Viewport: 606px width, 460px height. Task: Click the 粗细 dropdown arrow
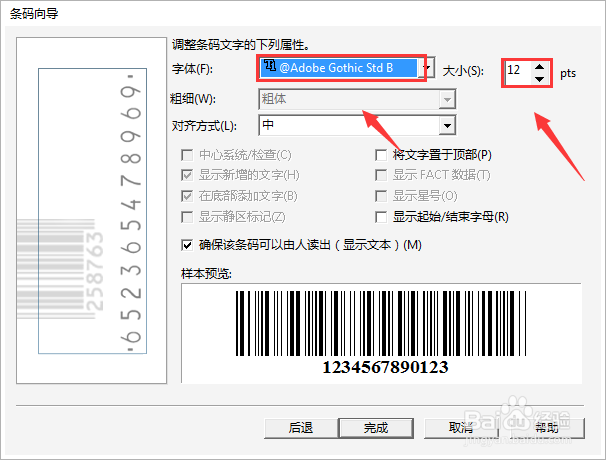tap(447, 100)
